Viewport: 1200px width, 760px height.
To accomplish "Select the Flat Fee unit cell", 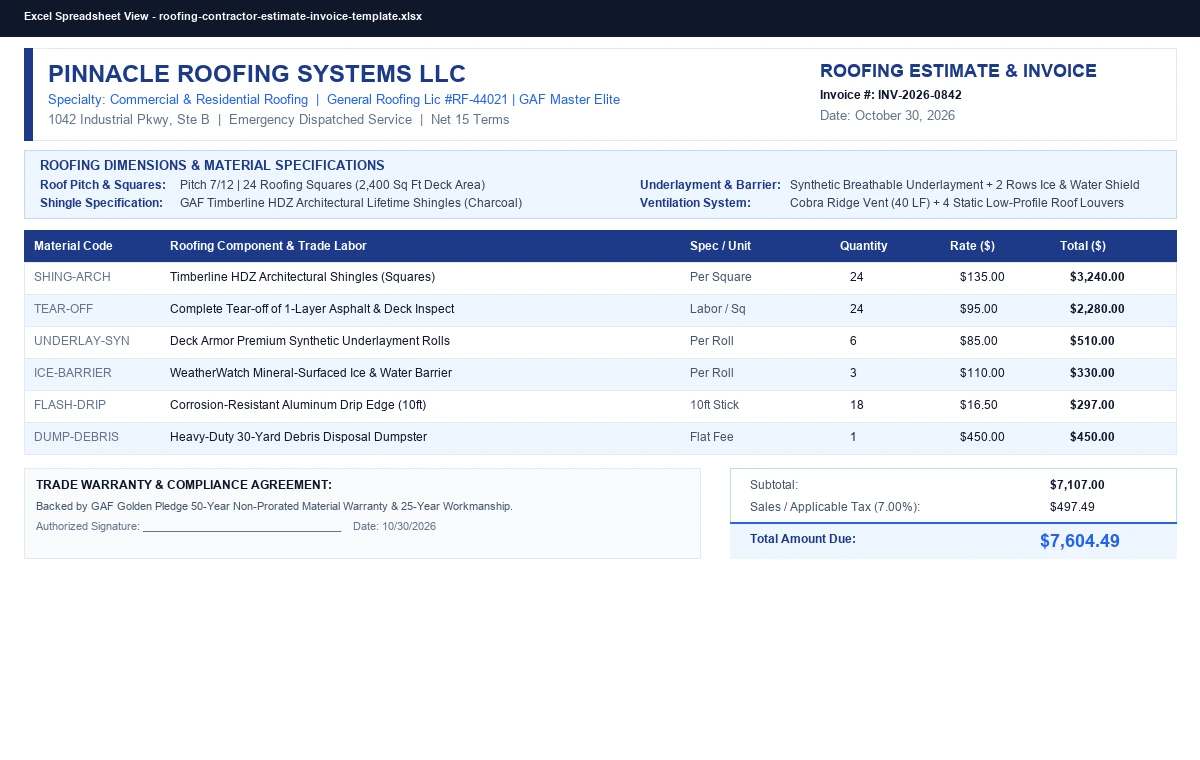I will pos(712,437).
